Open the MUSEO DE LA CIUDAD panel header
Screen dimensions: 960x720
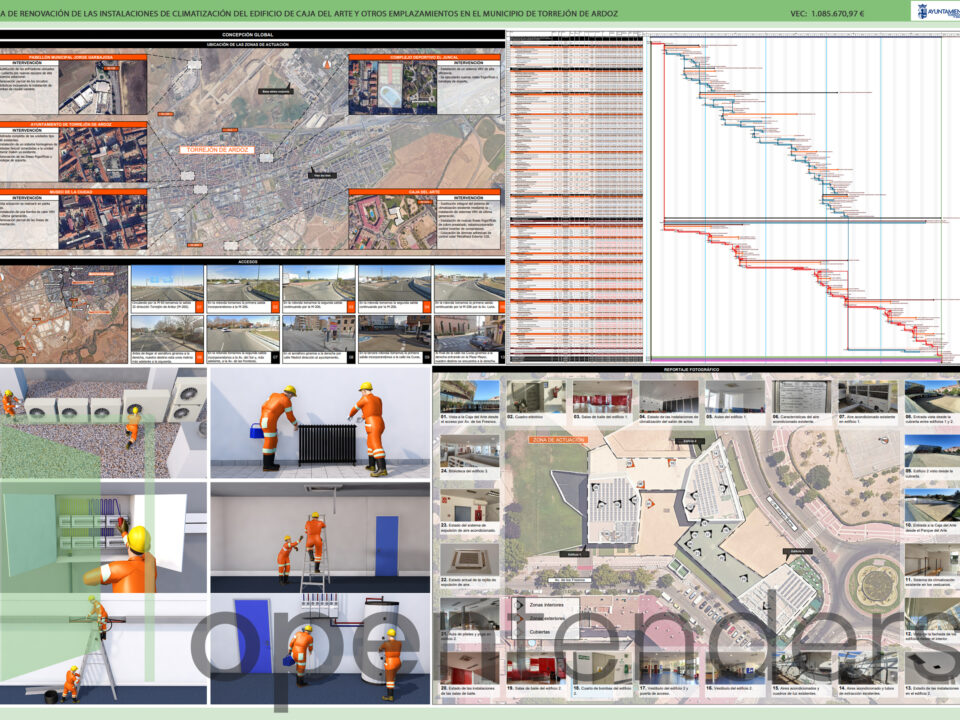(x=75, y=191)
